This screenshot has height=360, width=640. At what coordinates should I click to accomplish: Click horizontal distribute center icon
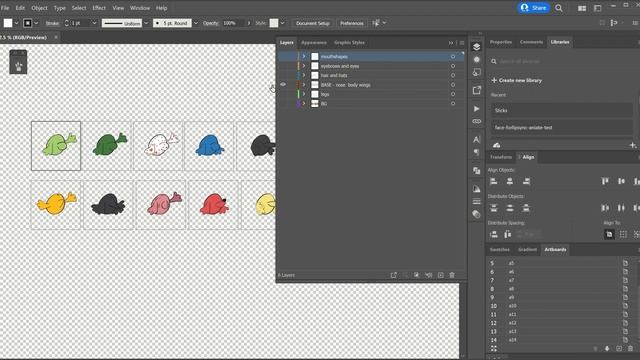tap(621, 208)
